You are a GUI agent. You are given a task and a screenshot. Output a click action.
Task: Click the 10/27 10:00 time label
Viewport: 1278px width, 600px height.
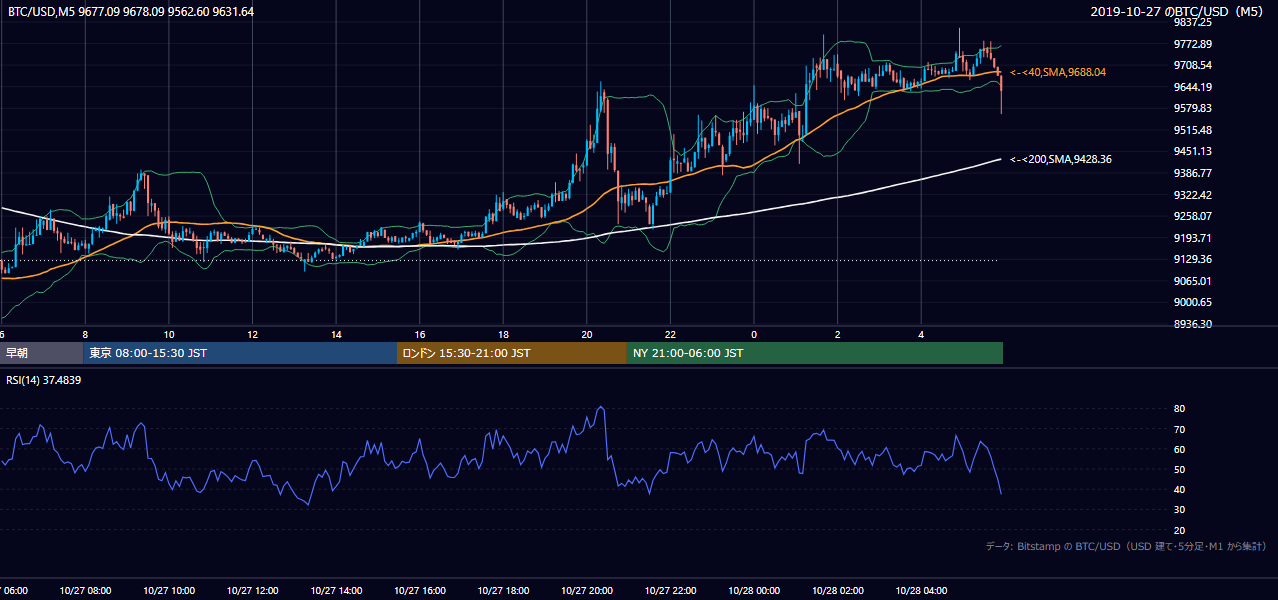(x=169, y=590)
